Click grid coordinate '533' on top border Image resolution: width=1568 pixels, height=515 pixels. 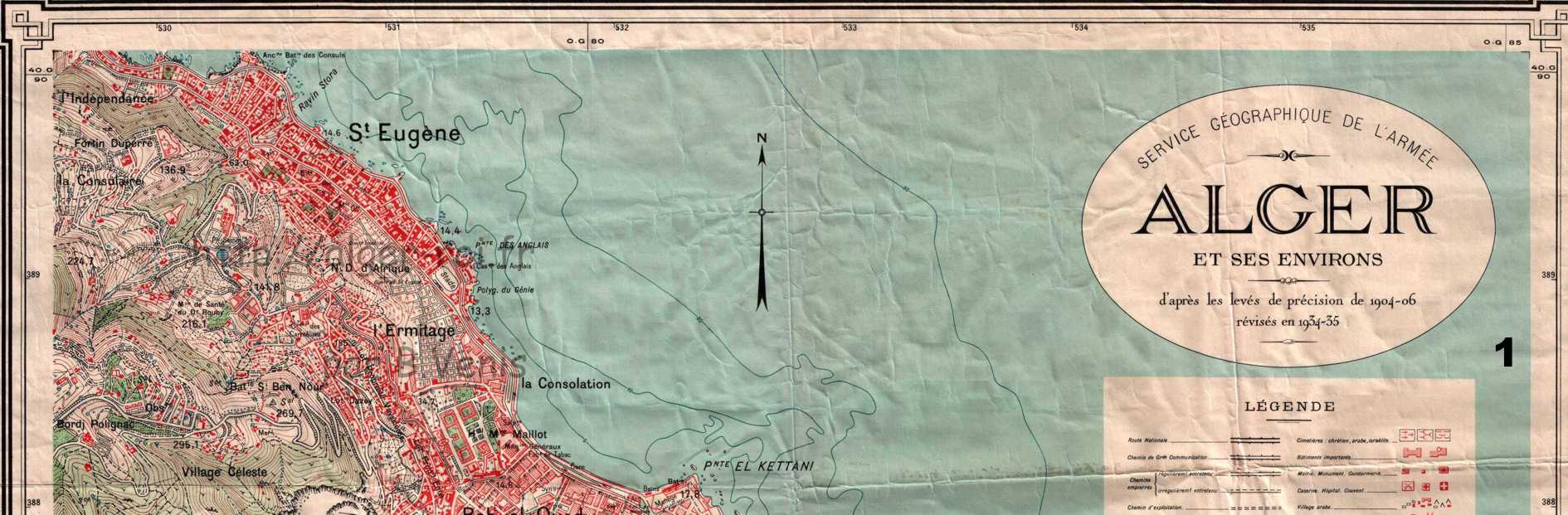coord(850,28)
